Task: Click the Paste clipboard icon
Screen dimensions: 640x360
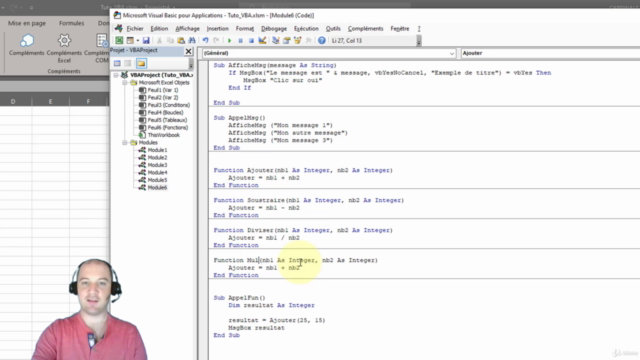Action: (181, 40)
